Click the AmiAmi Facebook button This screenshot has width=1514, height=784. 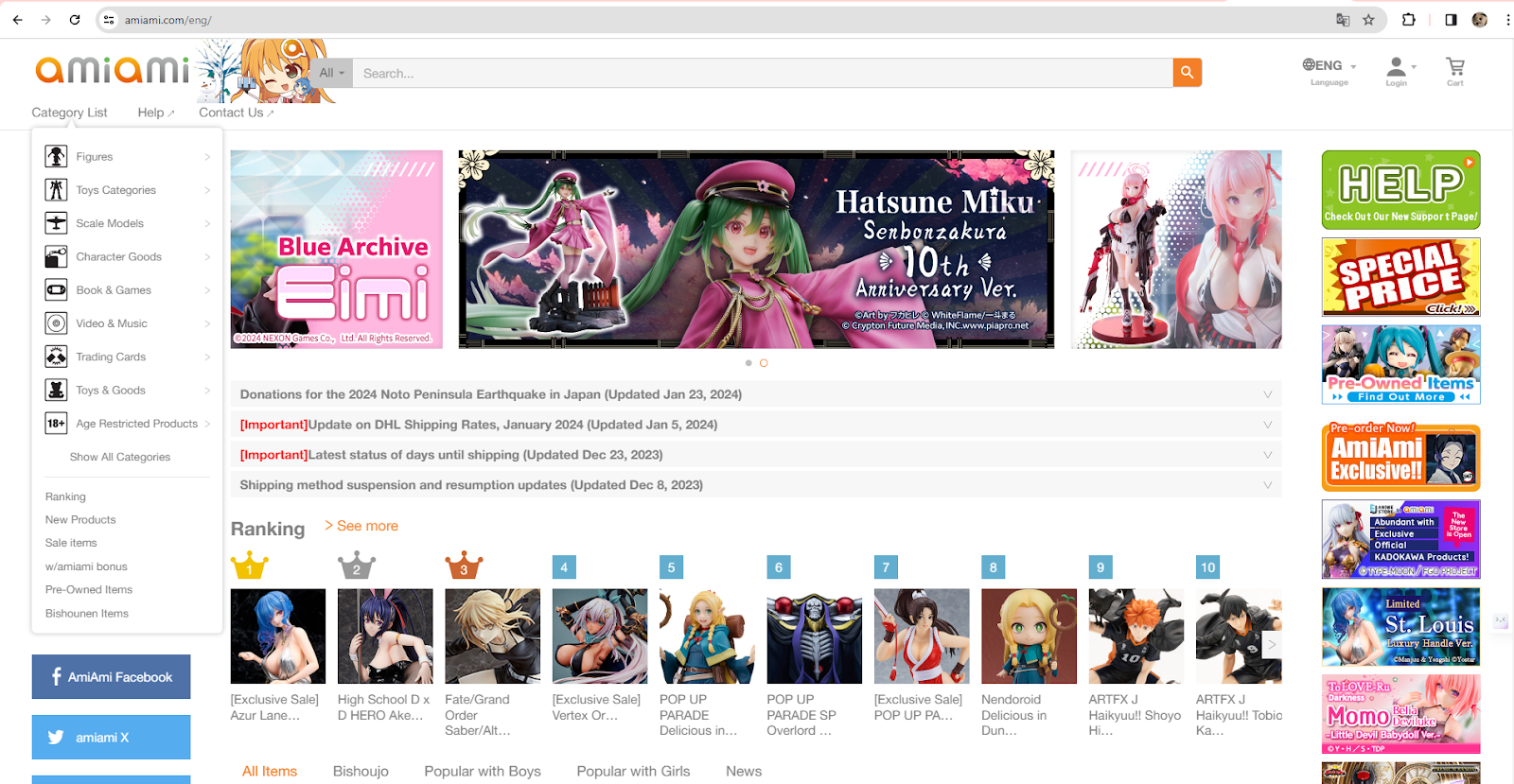(x=111, y=677)
